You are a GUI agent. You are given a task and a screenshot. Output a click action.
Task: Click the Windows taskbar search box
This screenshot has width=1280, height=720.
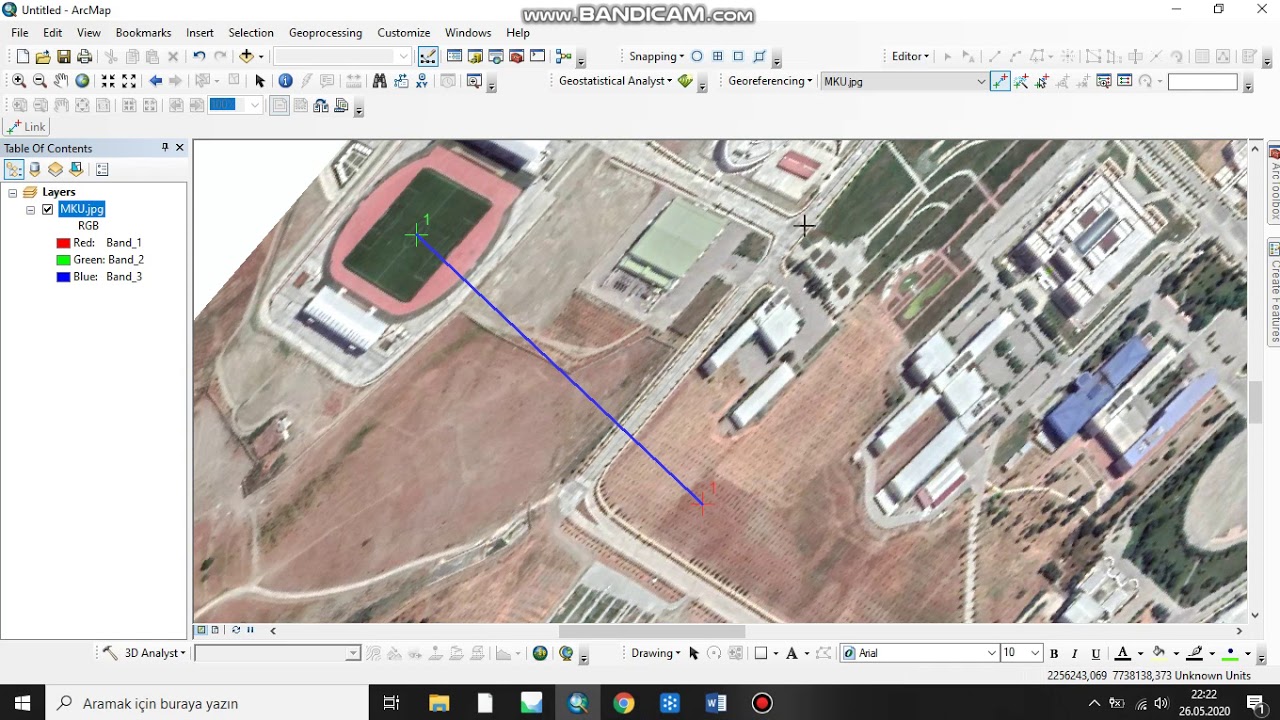207,703
